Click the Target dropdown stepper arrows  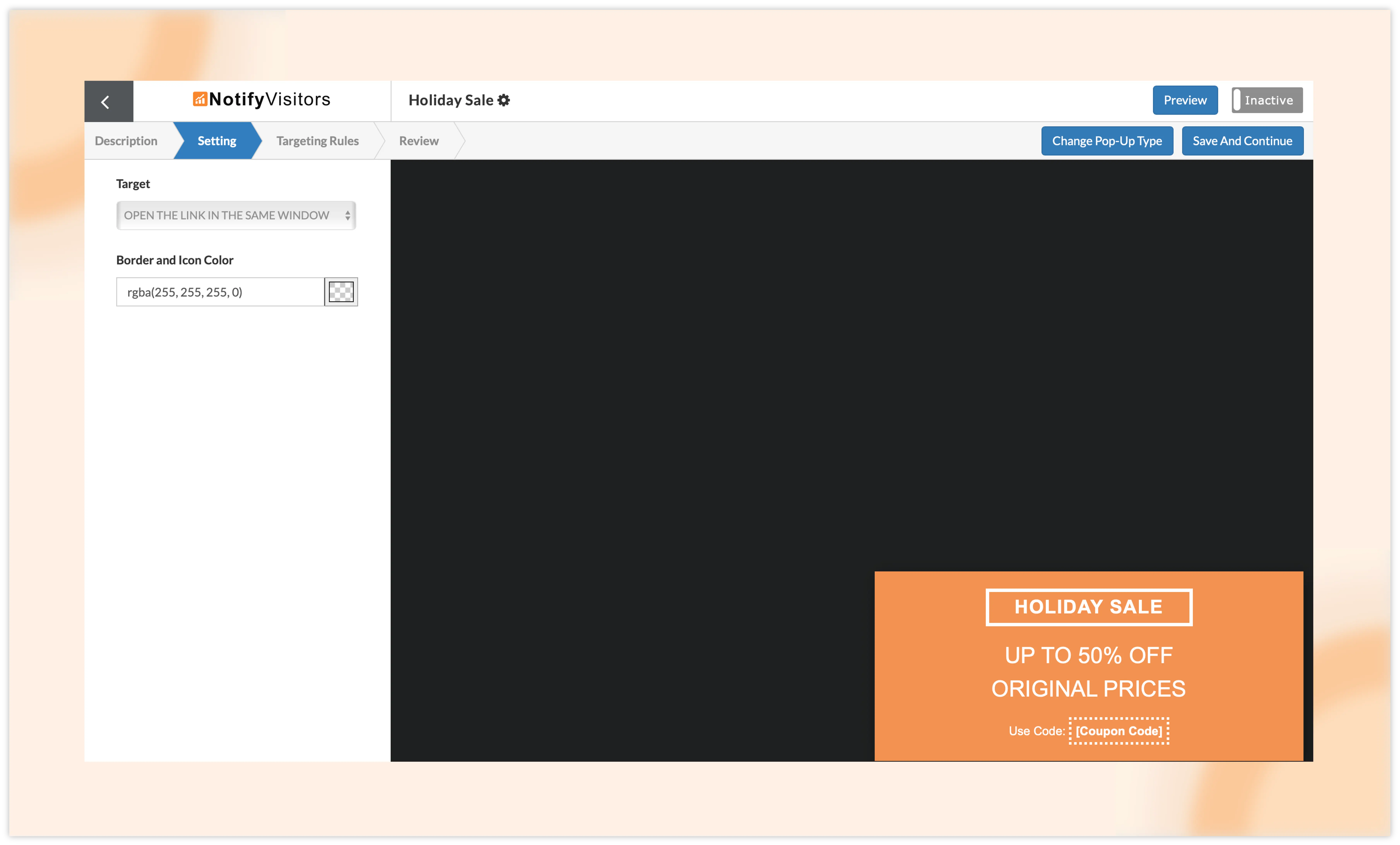348,215
